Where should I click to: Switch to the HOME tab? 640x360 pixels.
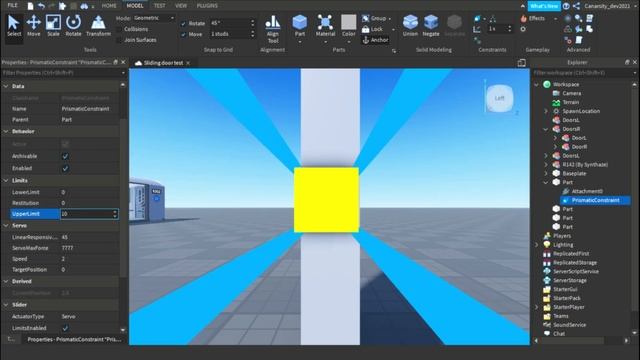click(109, 6)
